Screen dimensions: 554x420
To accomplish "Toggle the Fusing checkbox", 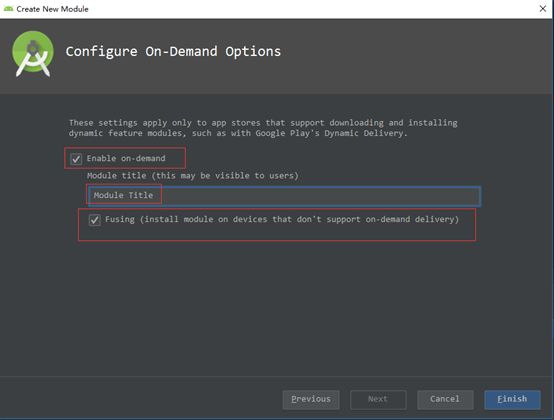I will pos(94,220).
